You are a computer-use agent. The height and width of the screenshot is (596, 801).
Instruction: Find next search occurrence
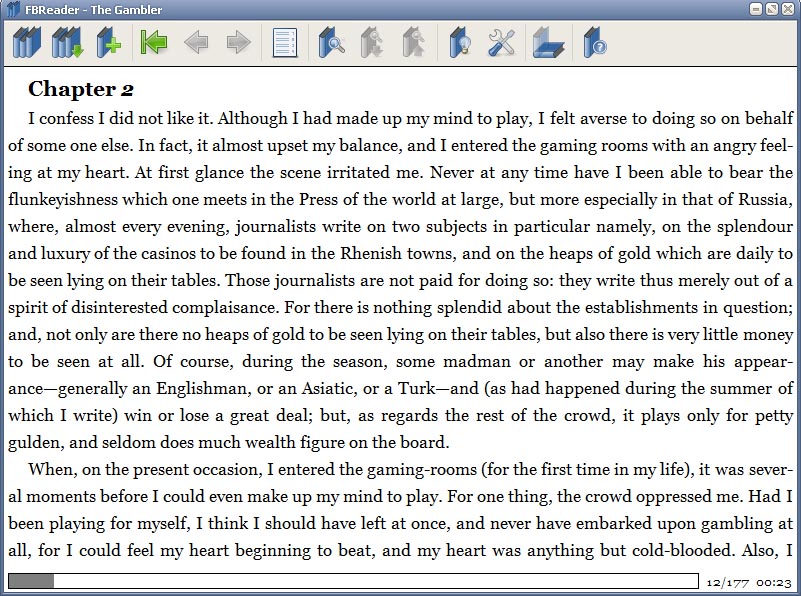(372, 42)
